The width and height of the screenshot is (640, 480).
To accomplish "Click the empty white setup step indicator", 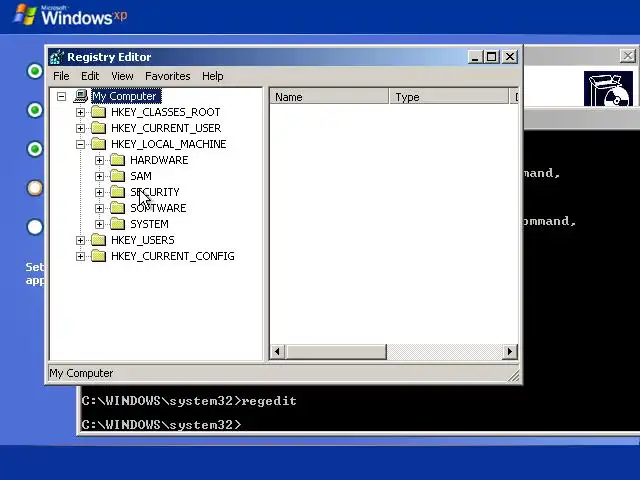I will click(35, 227).
